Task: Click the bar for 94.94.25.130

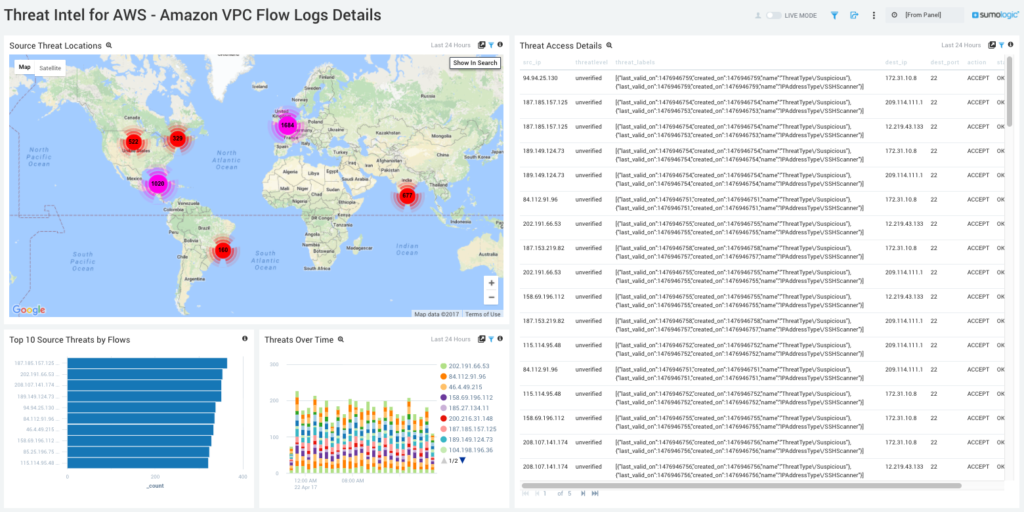Action: [x=142, y=408]
